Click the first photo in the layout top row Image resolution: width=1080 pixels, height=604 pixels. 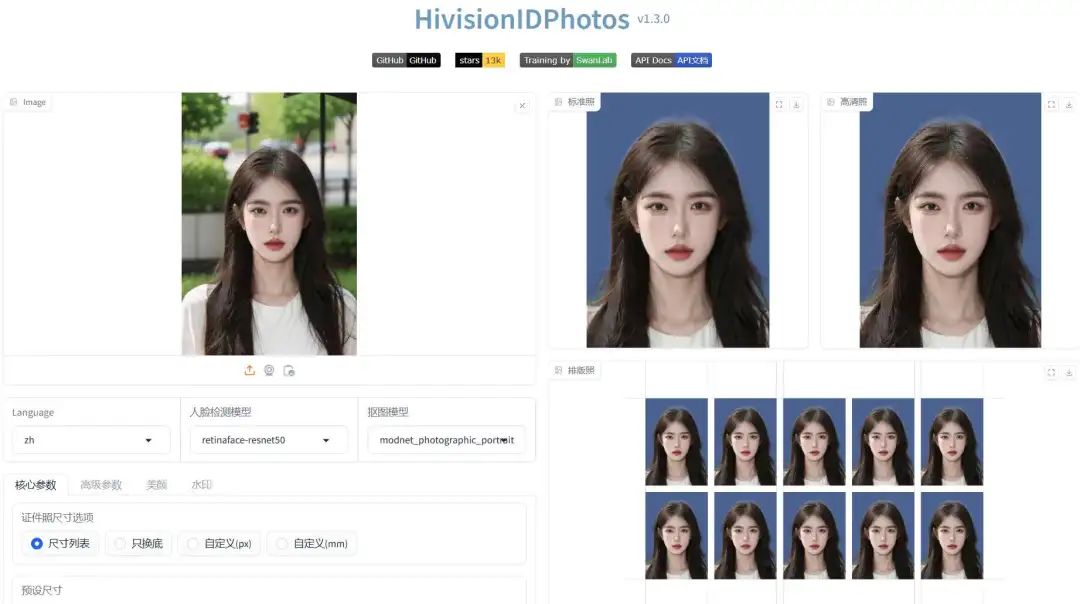click(676, 441)
